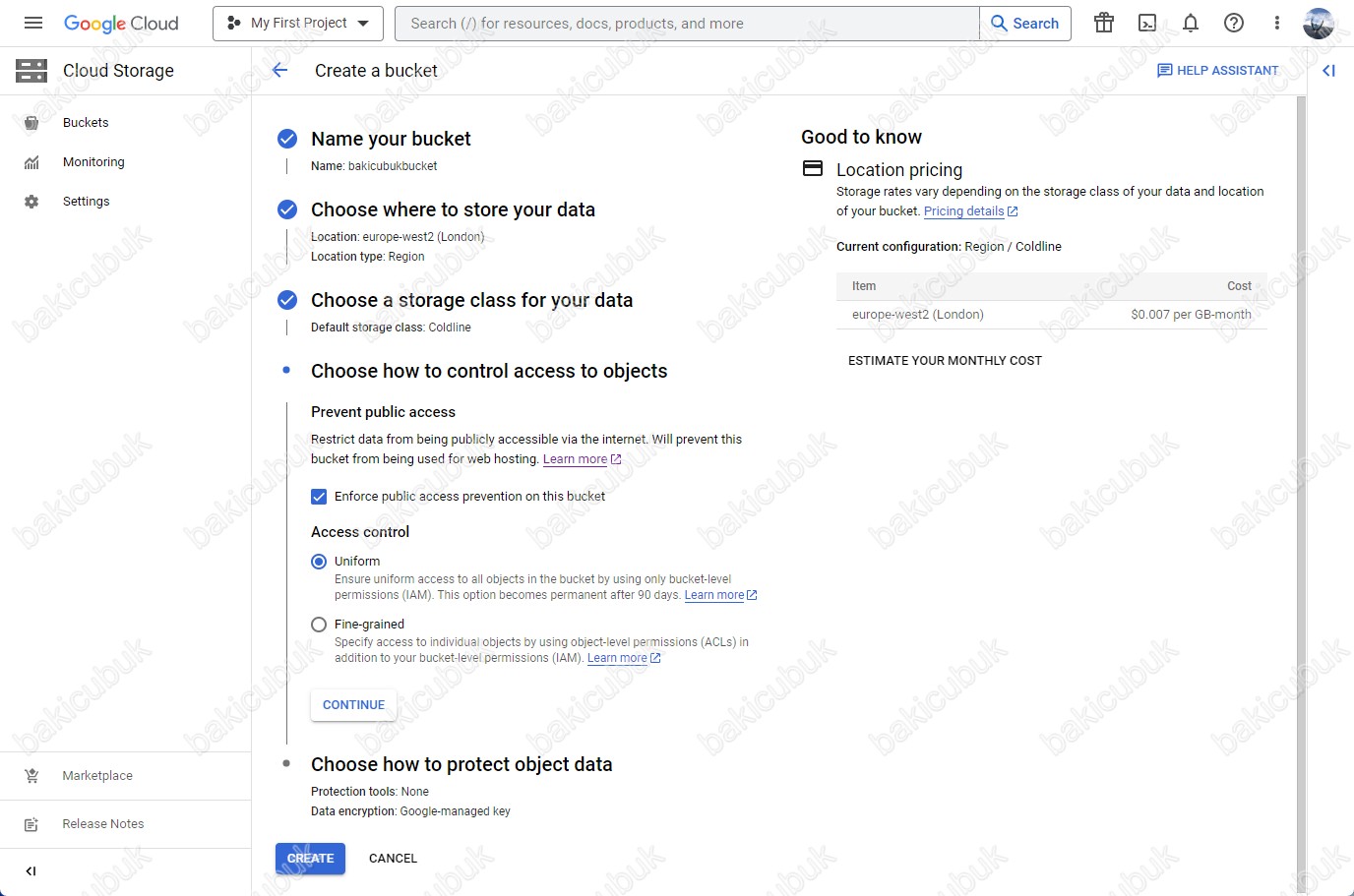Focus the resource search field

tap(687, 23)
